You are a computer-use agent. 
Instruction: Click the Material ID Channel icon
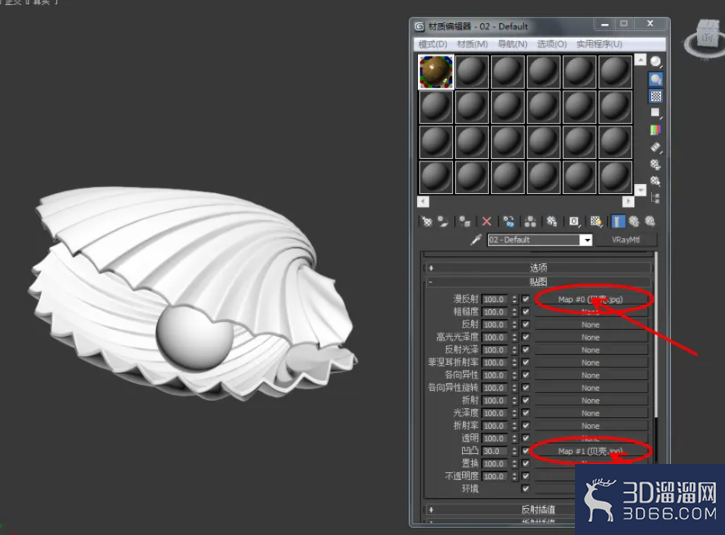[x=574, y=222]
